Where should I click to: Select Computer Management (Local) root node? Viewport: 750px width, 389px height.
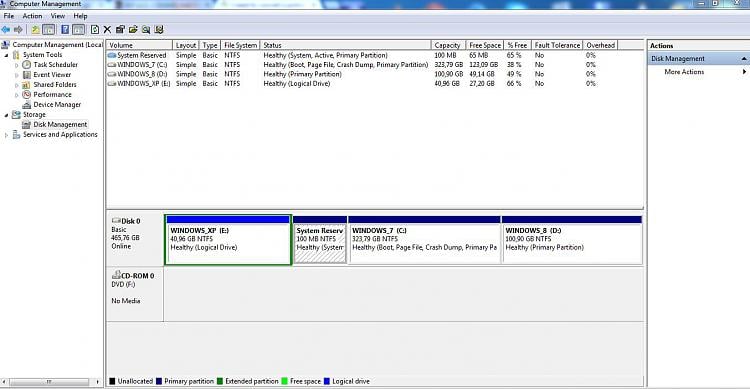57,44
